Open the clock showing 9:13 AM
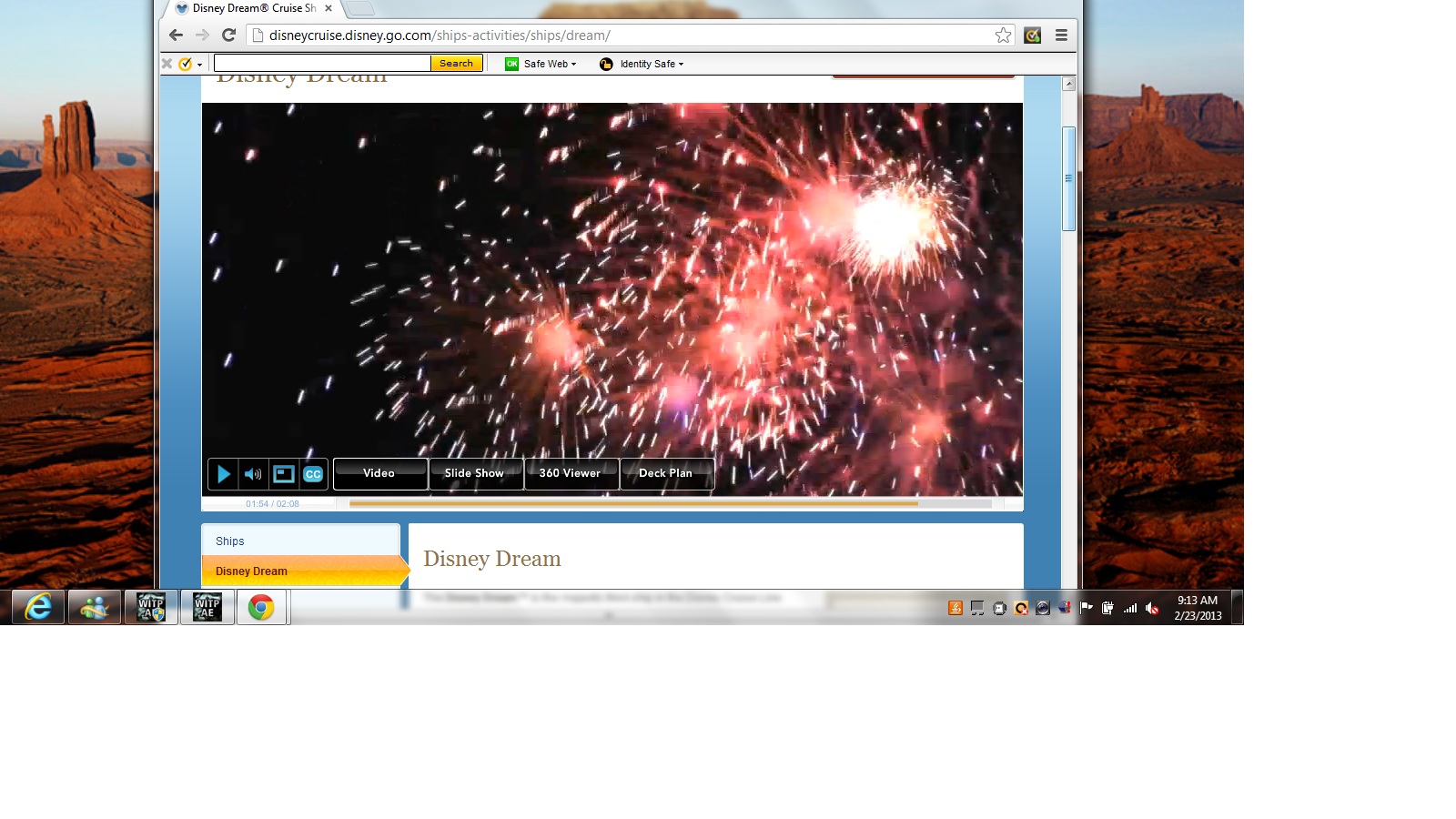The width and height of the screenshot is (1456, 819). (x=1198, y=608)
